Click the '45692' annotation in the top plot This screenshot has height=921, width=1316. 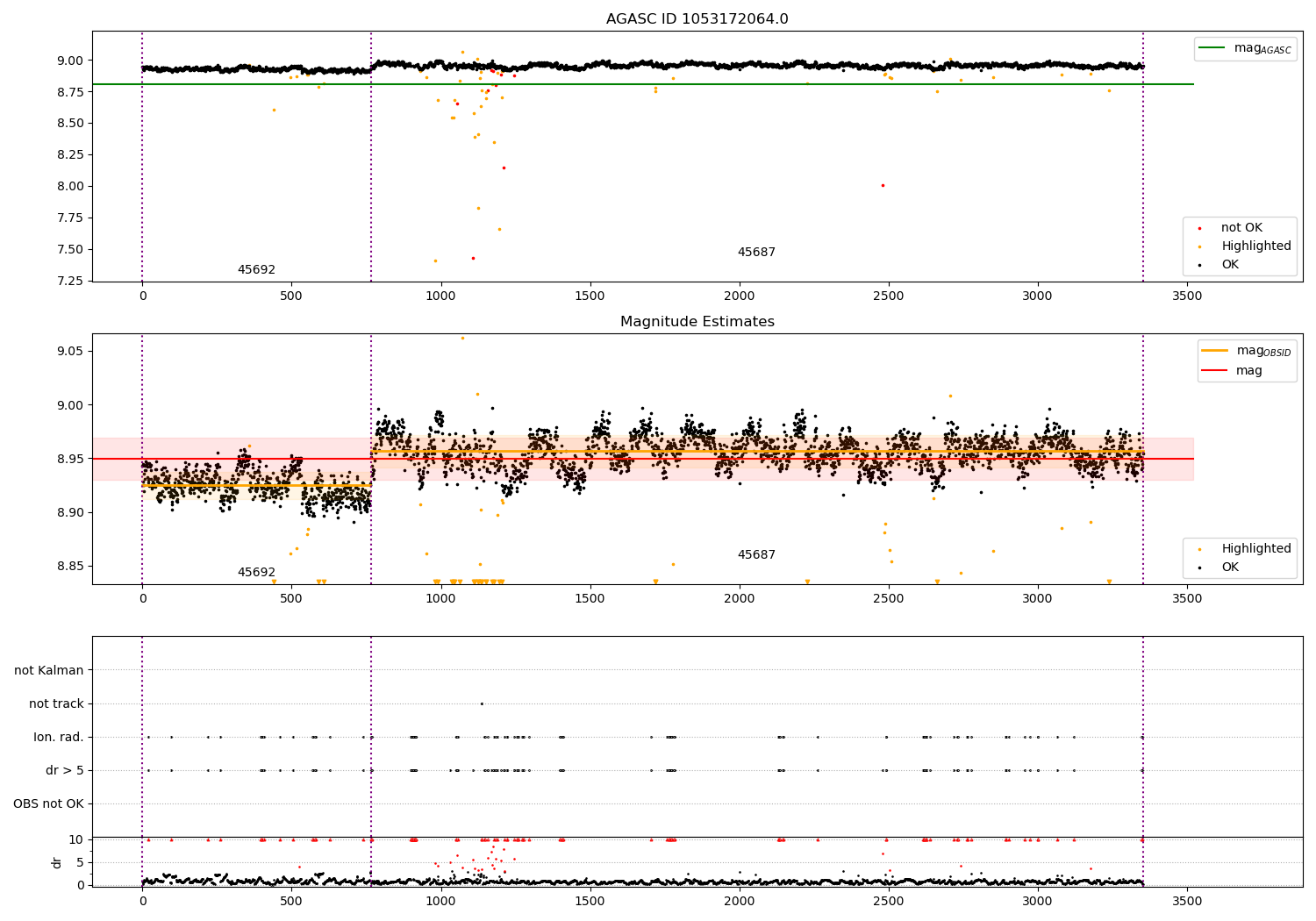tap(256, 270)
